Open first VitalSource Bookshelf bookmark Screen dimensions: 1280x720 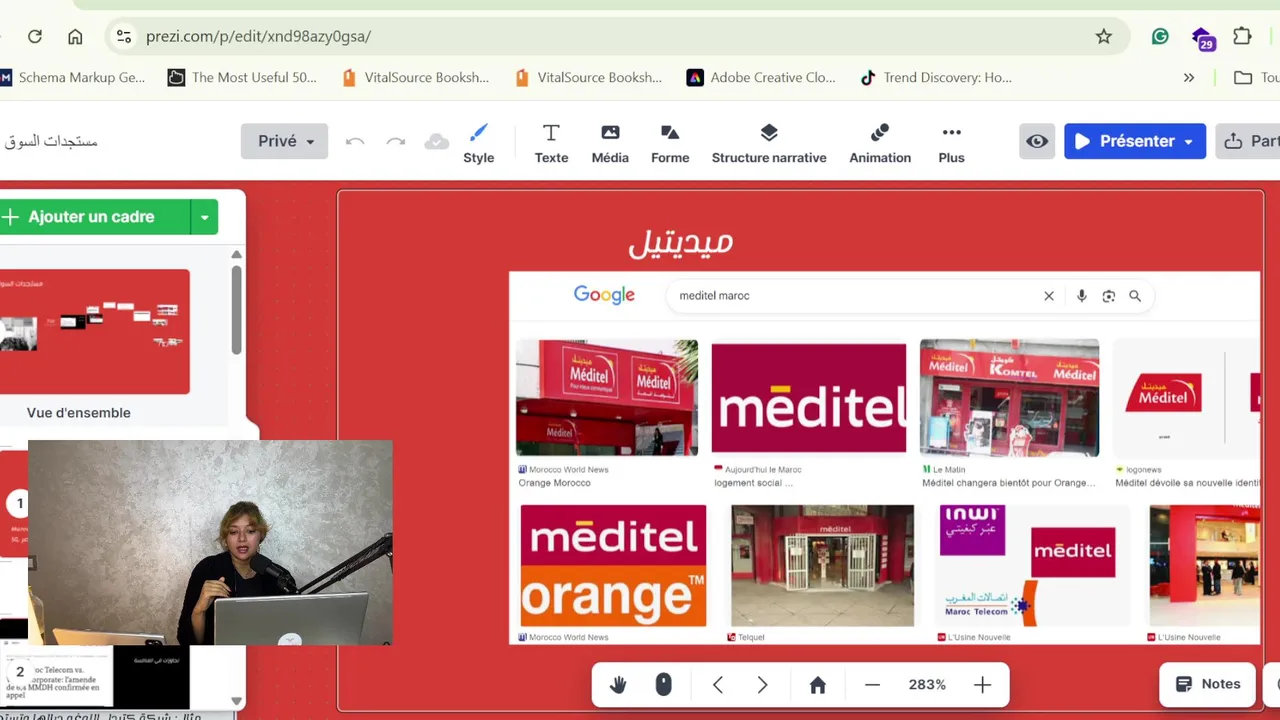(x=415, y=77)
